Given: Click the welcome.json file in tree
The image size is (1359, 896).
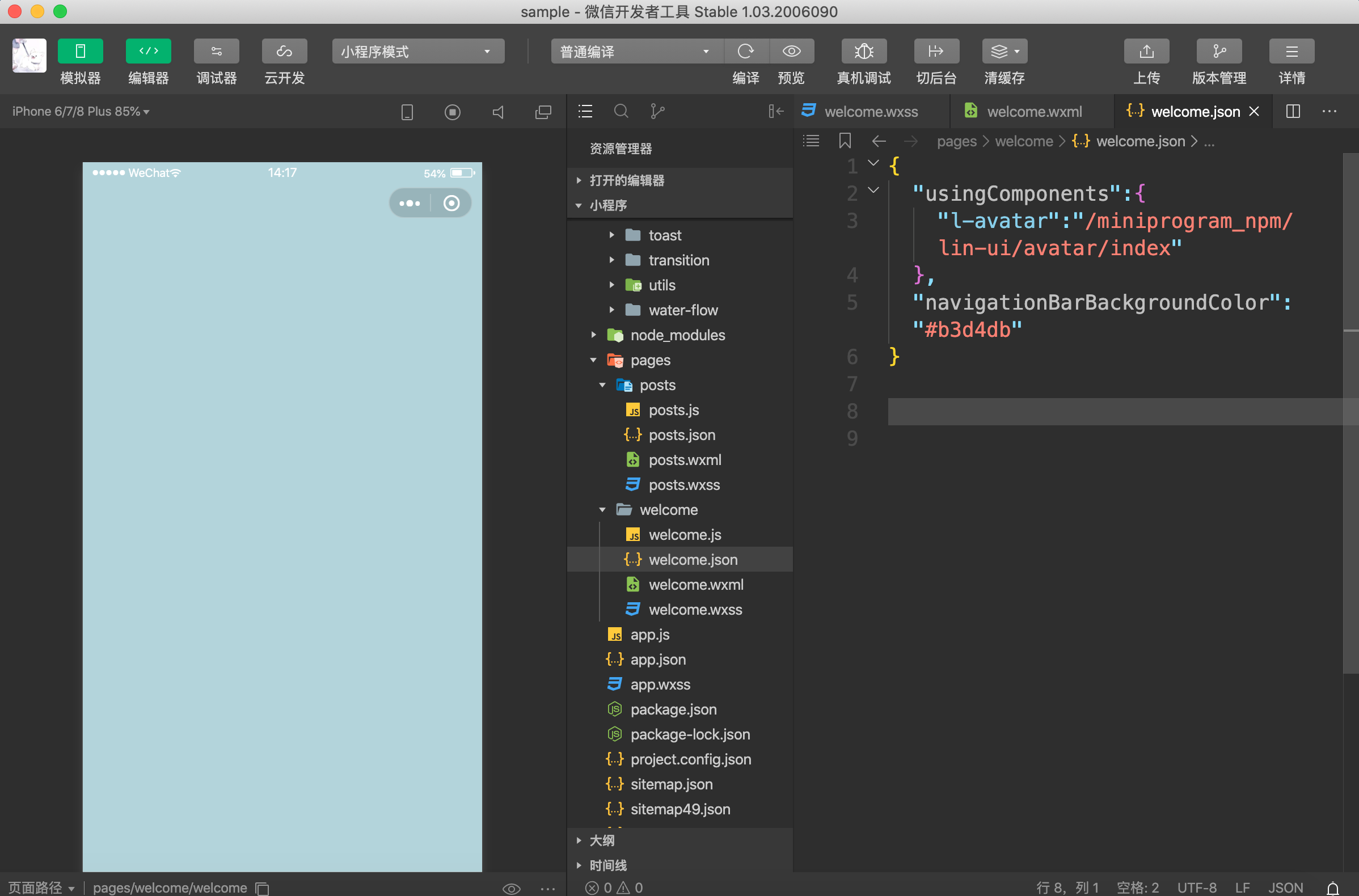Looking at the screenshot, I should click(x=693, y=559).
